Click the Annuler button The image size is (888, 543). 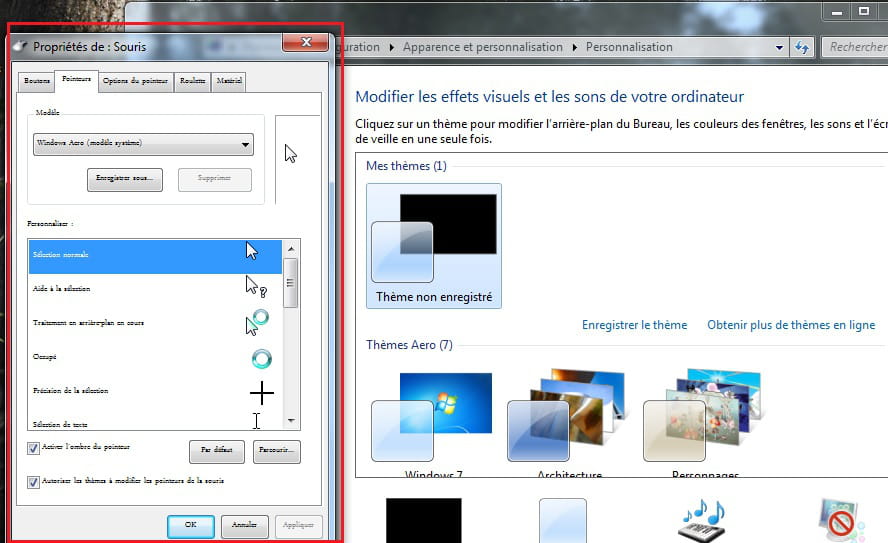pos(244,526)
